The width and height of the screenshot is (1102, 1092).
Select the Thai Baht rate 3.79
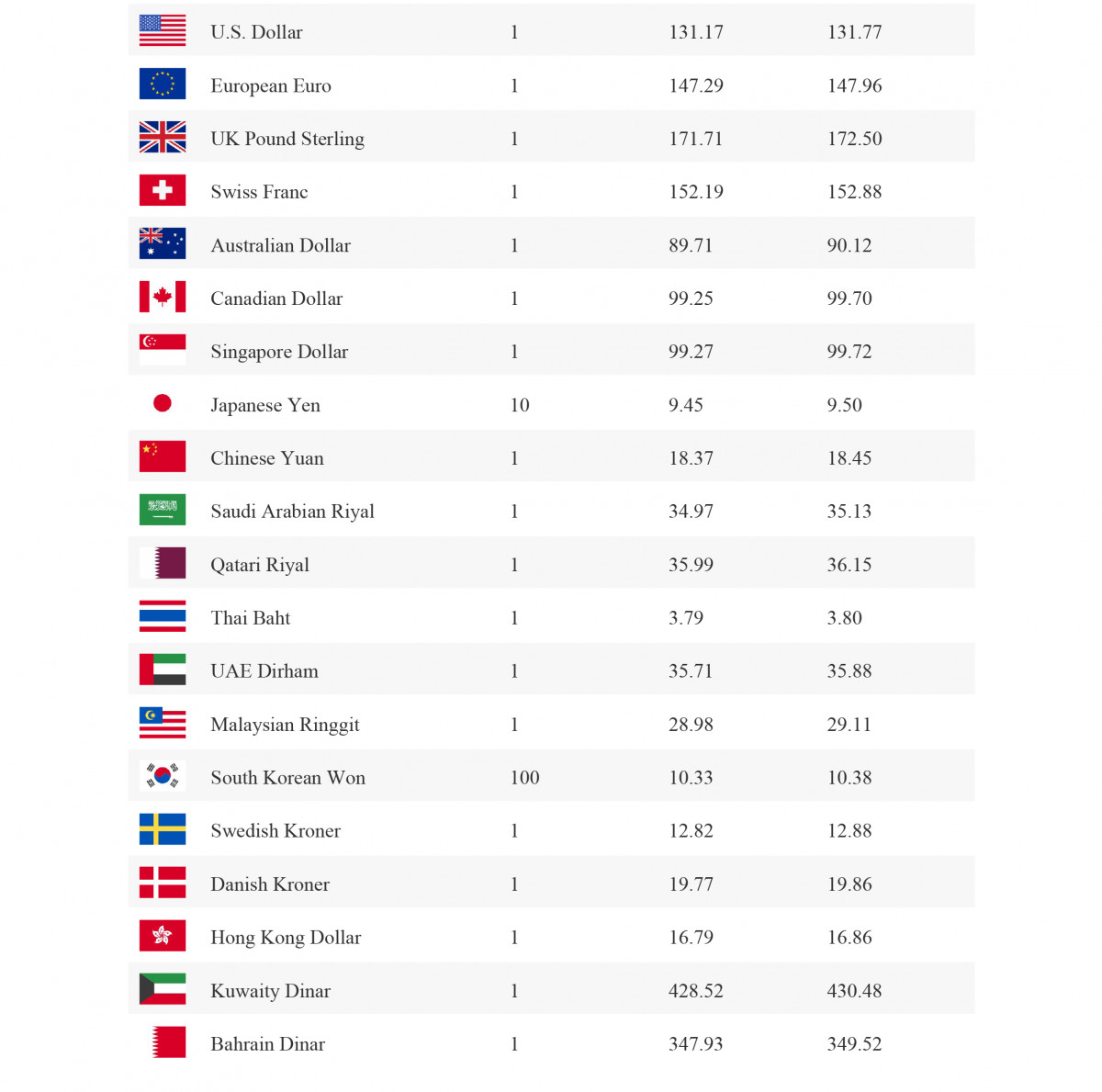686,618
